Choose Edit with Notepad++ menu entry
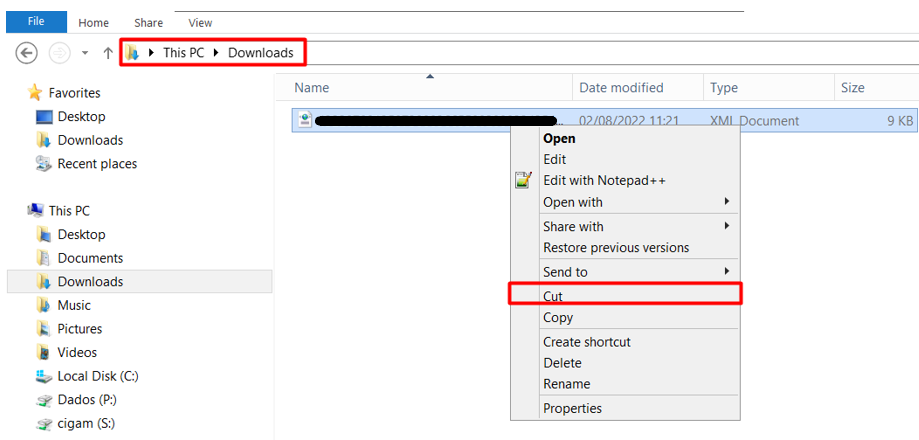Viewport: 919px width, 440px height. pos(604,181)
